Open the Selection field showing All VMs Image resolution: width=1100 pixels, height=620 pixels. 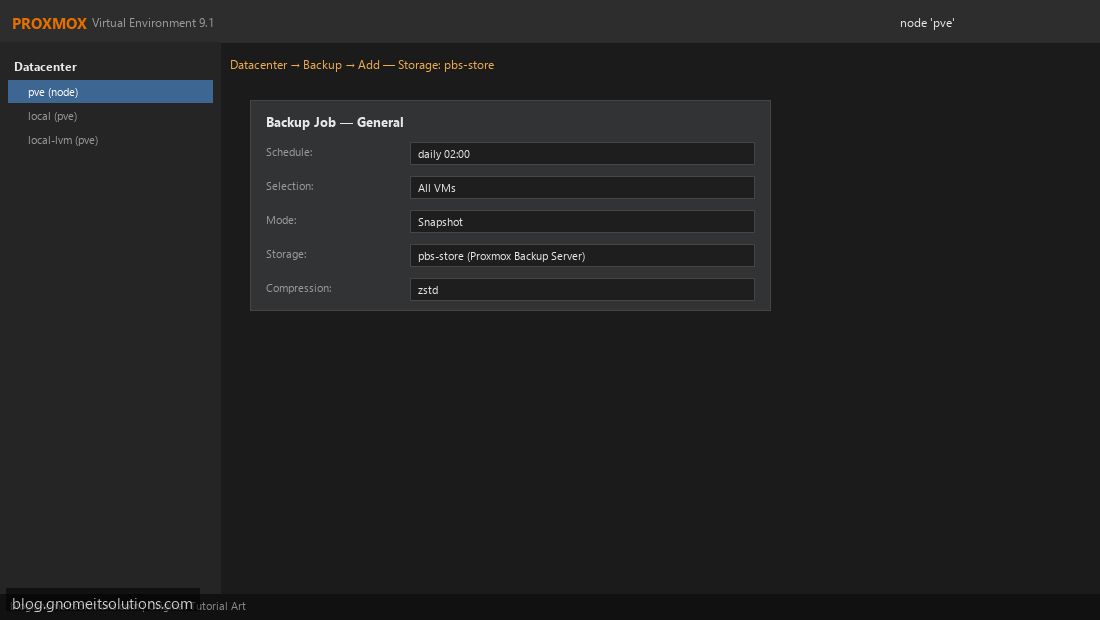click(582, 187)
